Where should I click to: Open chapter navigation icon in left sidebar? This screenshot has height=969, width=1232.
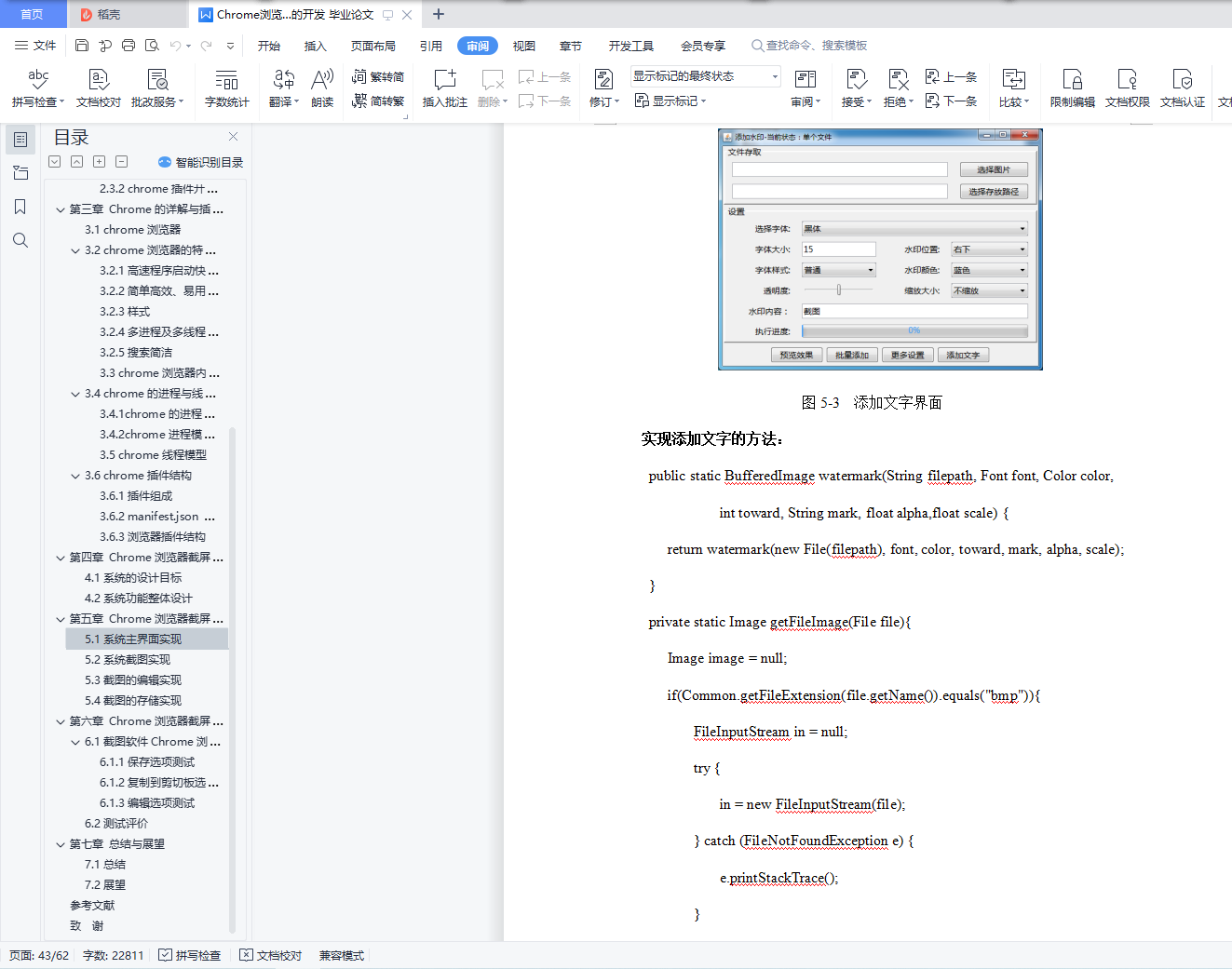coord(20,173)
